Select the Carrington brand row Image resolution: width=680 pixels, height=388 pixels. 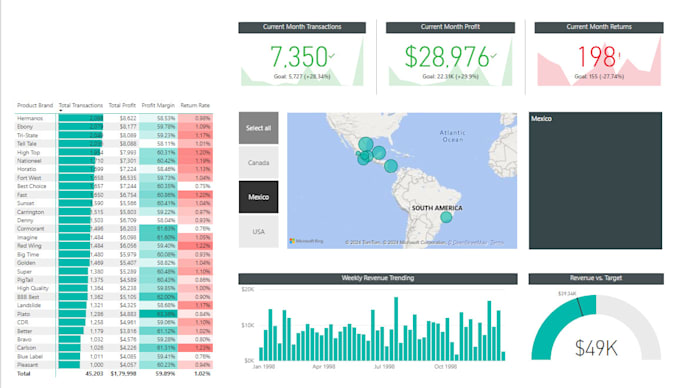point(114,212)
